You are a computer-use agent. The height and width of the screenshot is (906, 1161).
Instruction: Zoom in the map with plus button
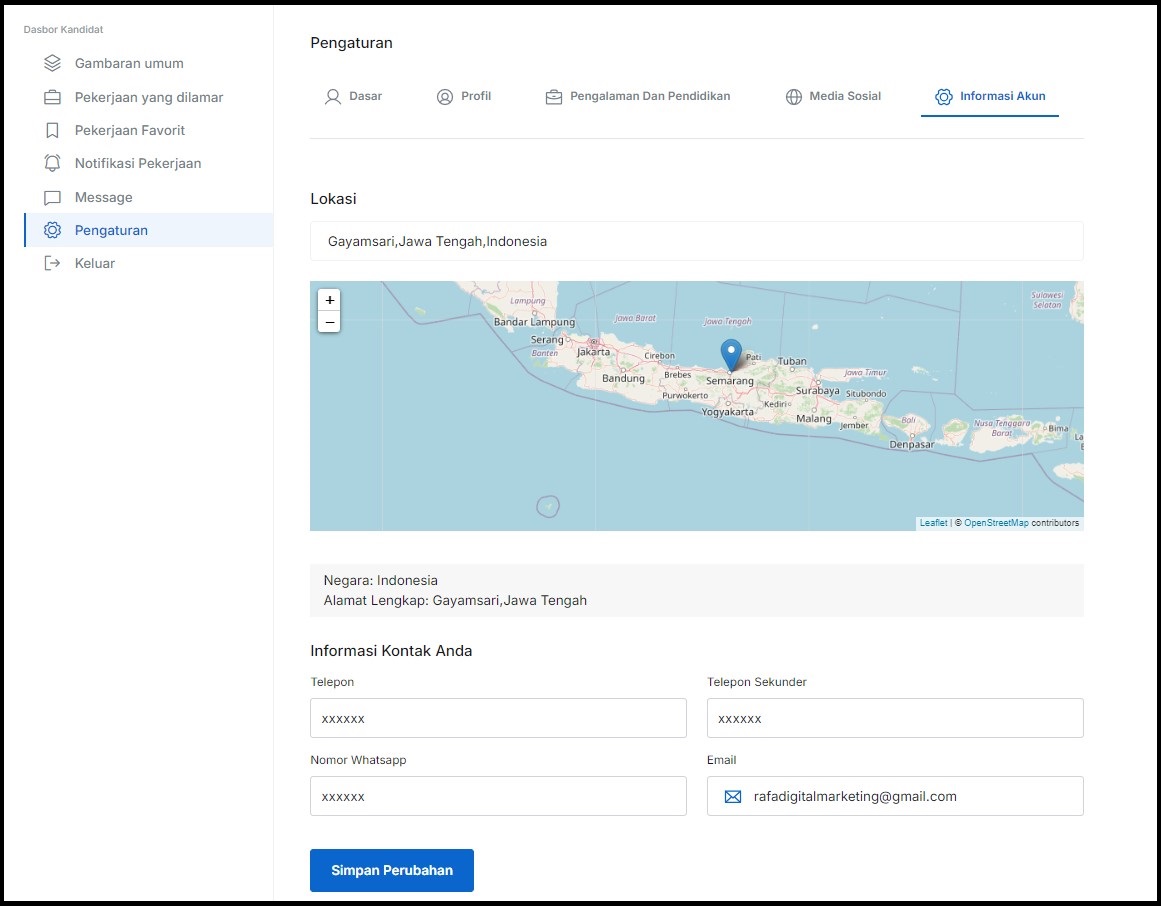(329, 300)
